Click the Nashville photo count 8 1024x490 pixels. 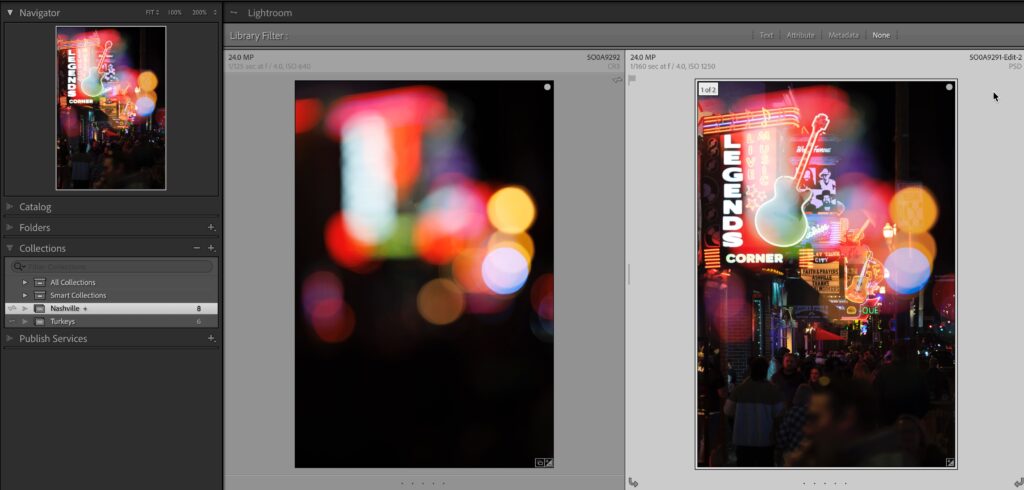tap(199, 308)
